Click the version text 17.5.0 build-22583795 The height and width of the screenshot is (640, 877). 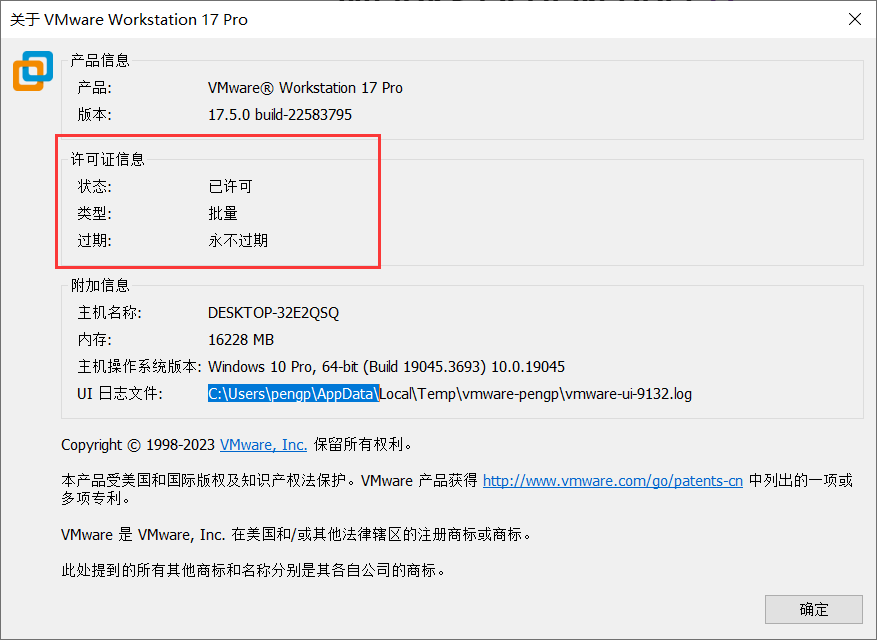[x=280, y=115]
